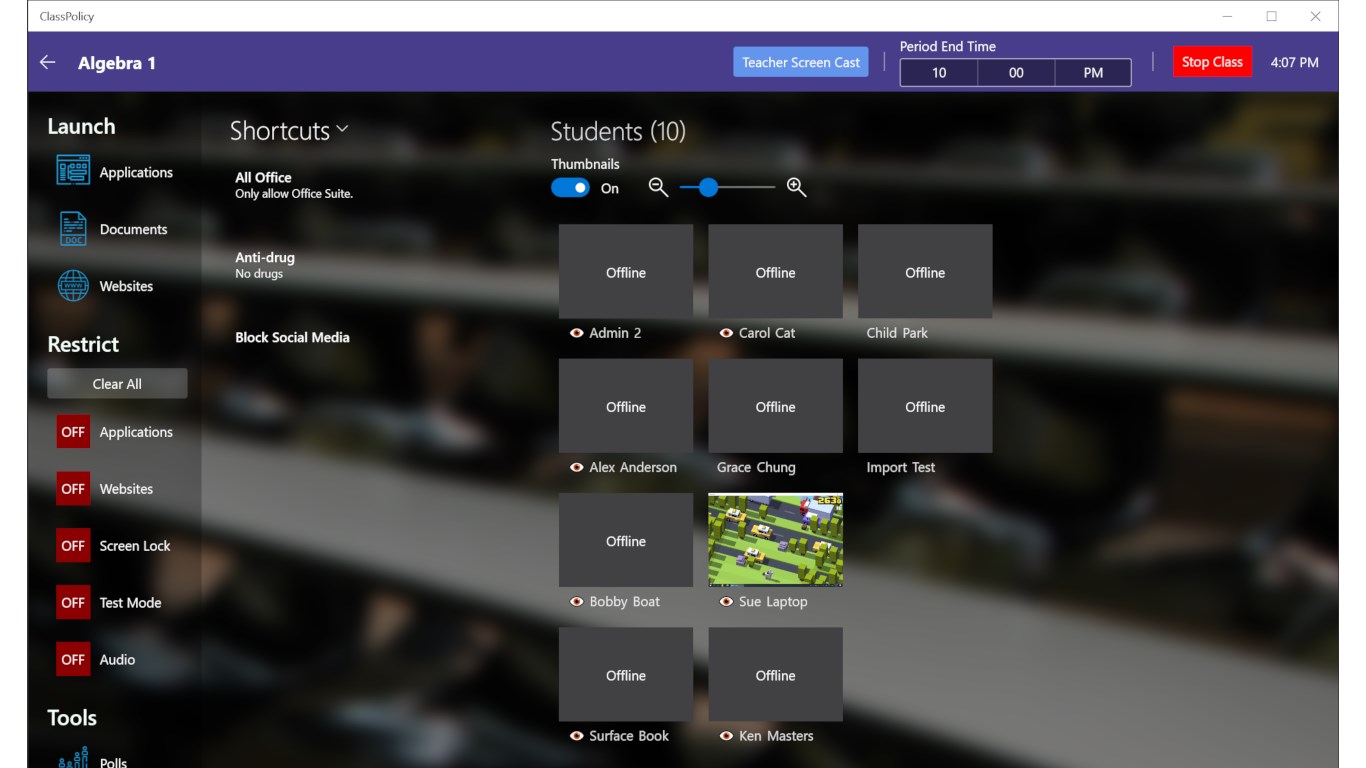Image resolution: width=1366 pixels, height=768 pixels.
Task: Select the offline Carol Cat thumbnail
Action: [776, 271]
